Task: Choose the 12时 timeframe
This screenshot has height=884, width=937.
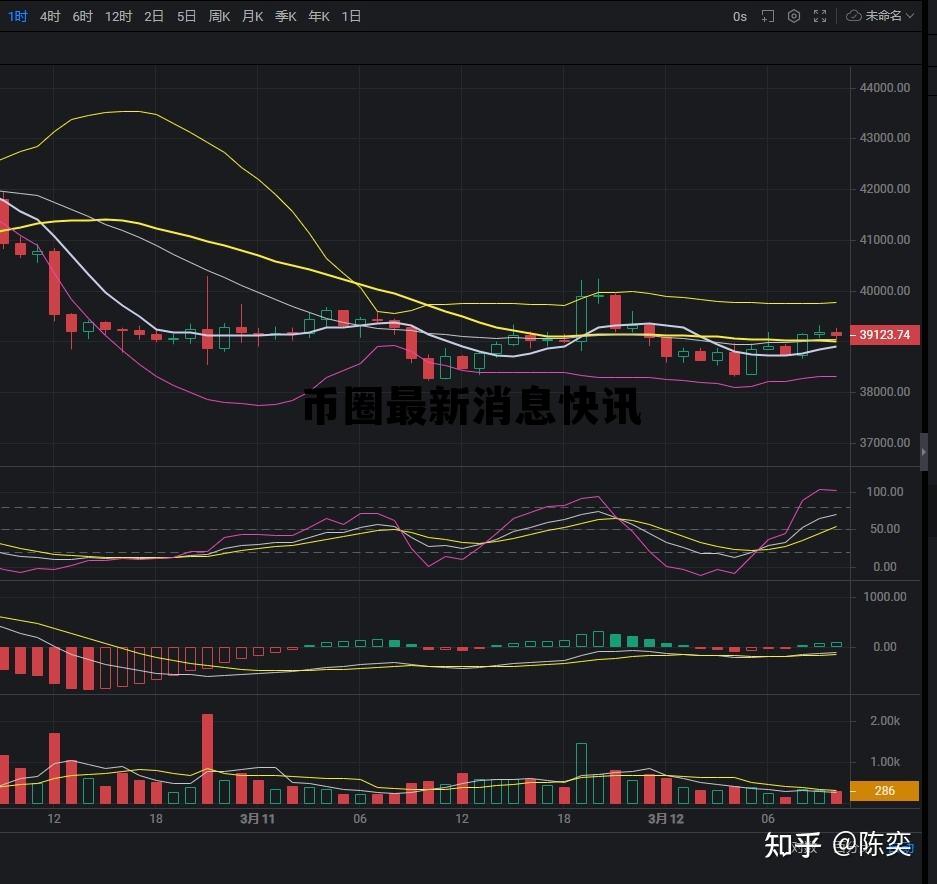Action: [118, 16]
